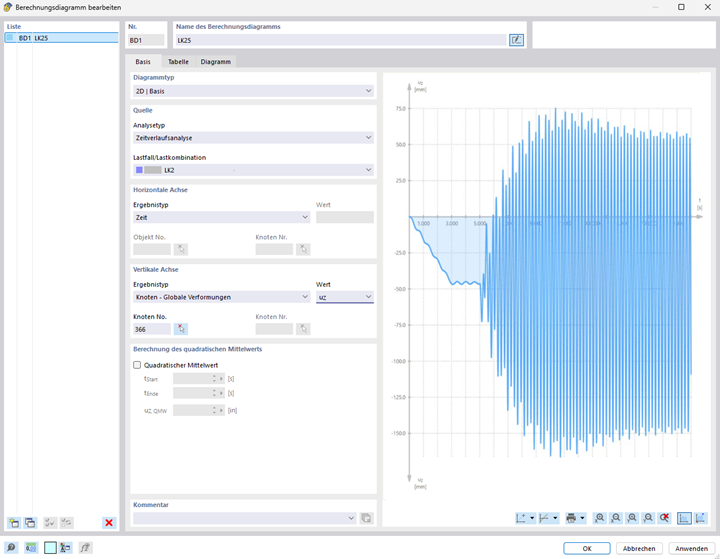Viewport: 720px width, 559px height.
Task: Switch to the Basis tab
Action: tap(143, 62)
